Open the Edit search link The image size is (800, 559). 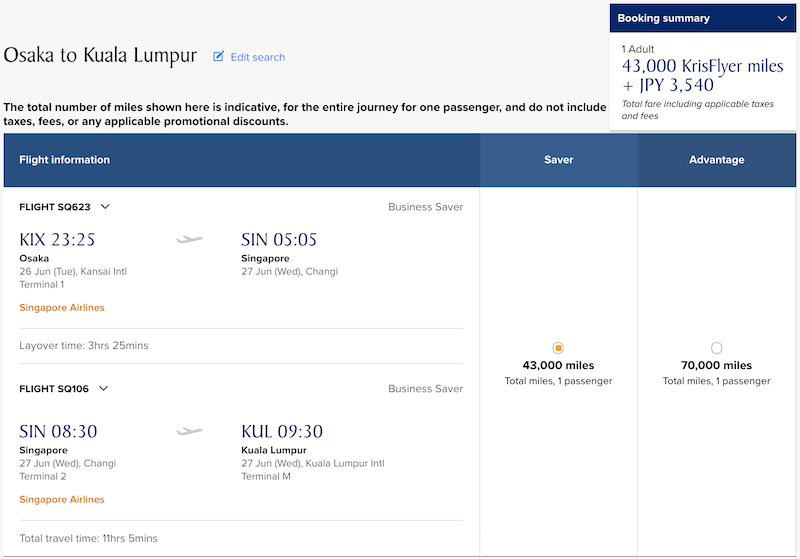(258, 57)
